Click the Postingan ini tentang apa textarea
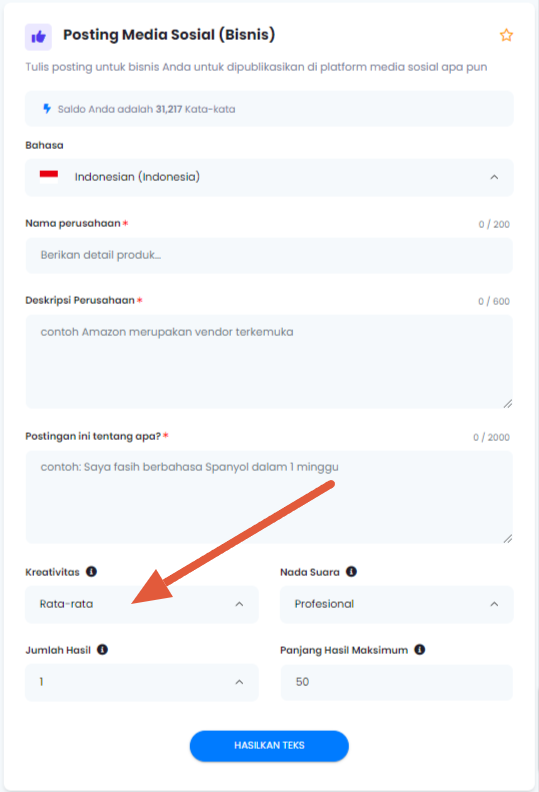This screenshot has width=539, height=792. [x=269, y=497]
